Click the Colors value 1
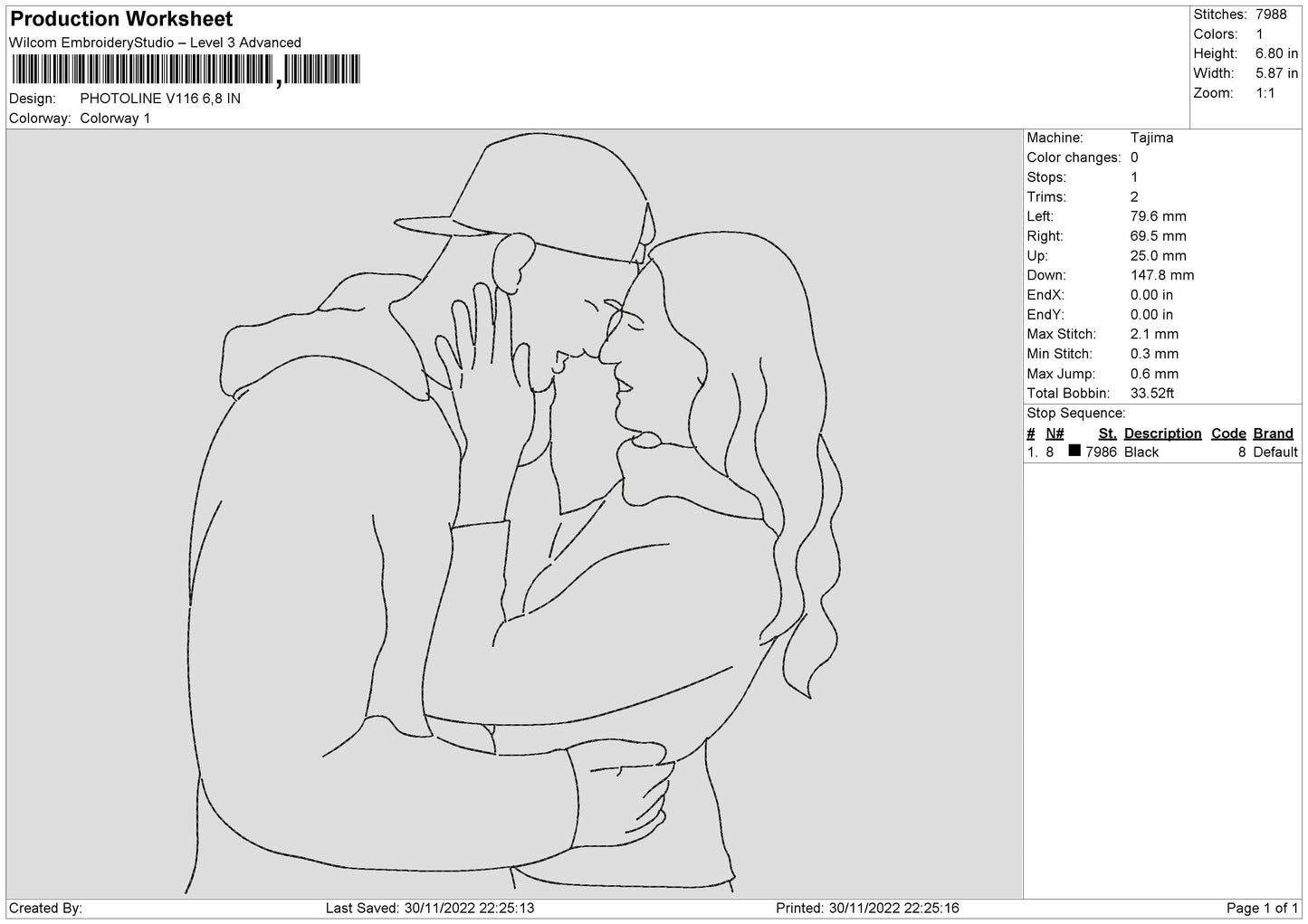1308x924 pixels. click(1259, 34)
